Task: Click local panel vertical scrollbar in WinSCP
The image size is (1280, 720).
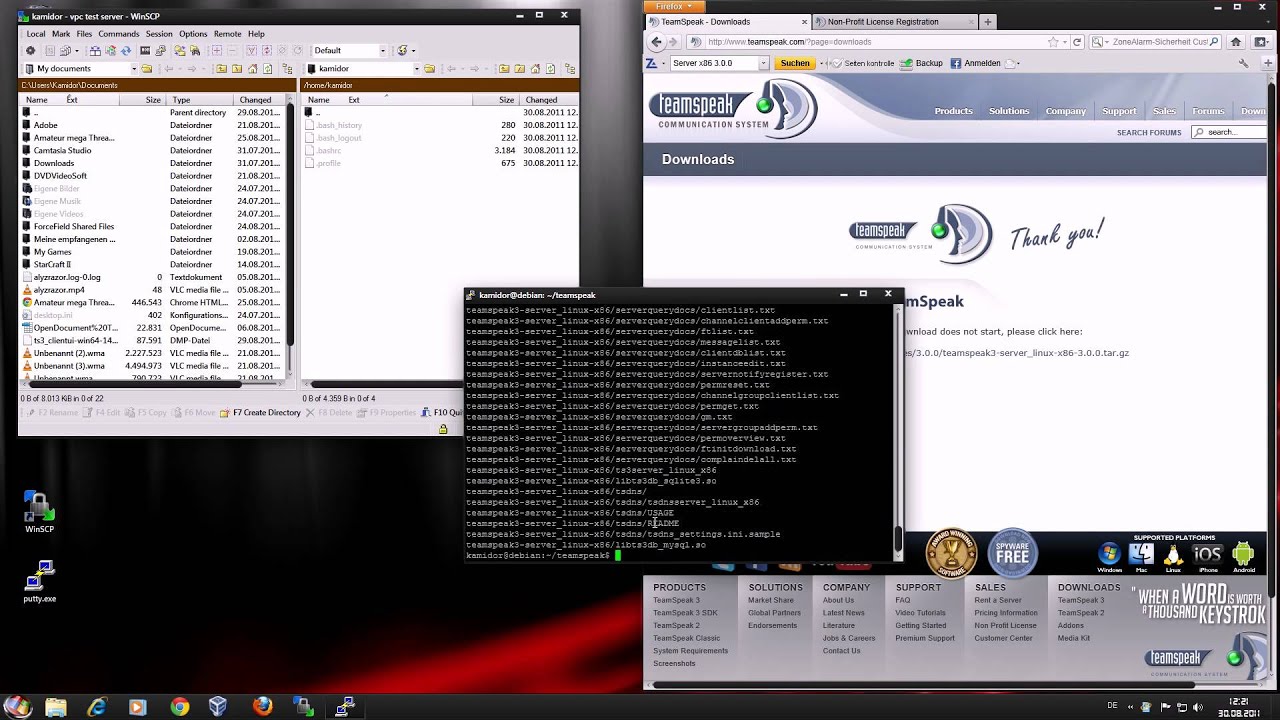Action: (x=291, y=240)
